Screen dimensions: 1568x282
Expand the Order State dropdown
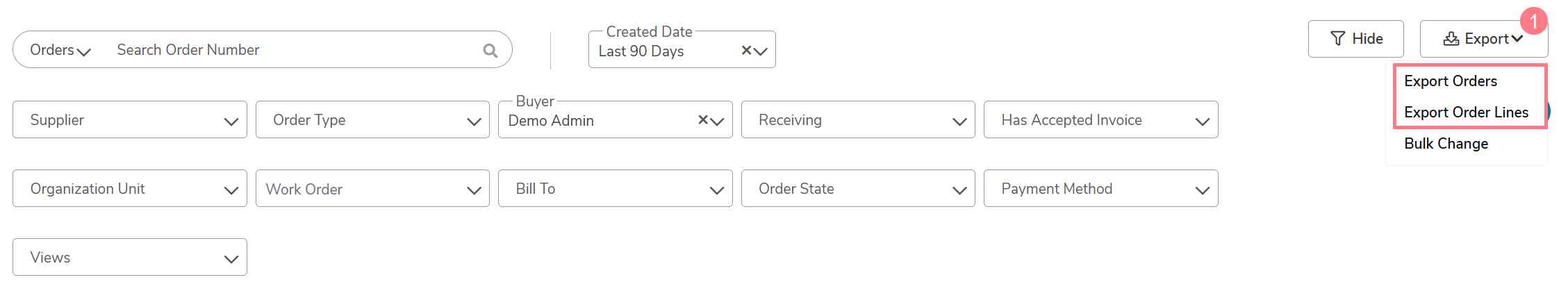858,188
